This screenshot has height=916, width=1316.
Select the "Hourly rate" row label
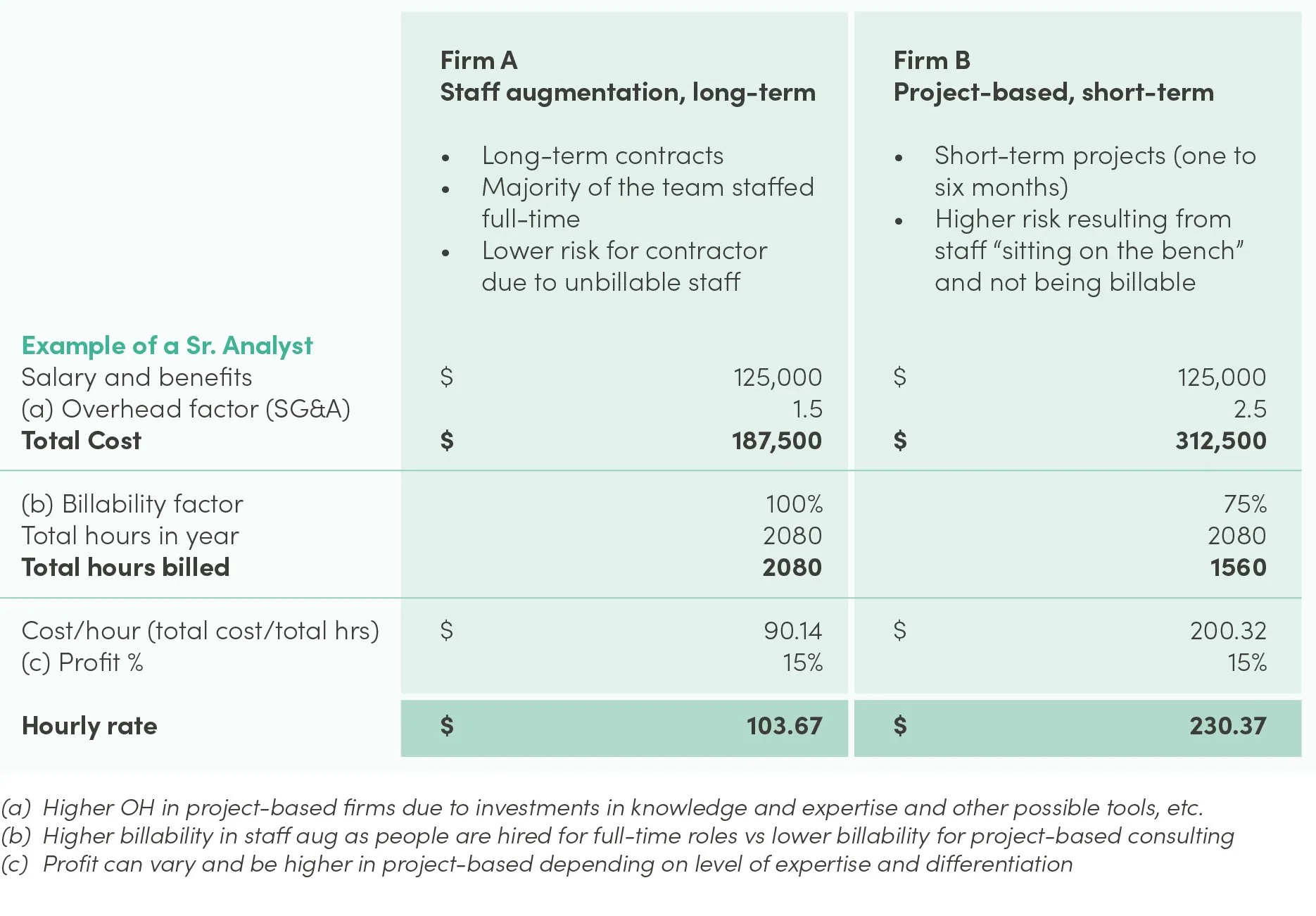(x=89, y=726)
